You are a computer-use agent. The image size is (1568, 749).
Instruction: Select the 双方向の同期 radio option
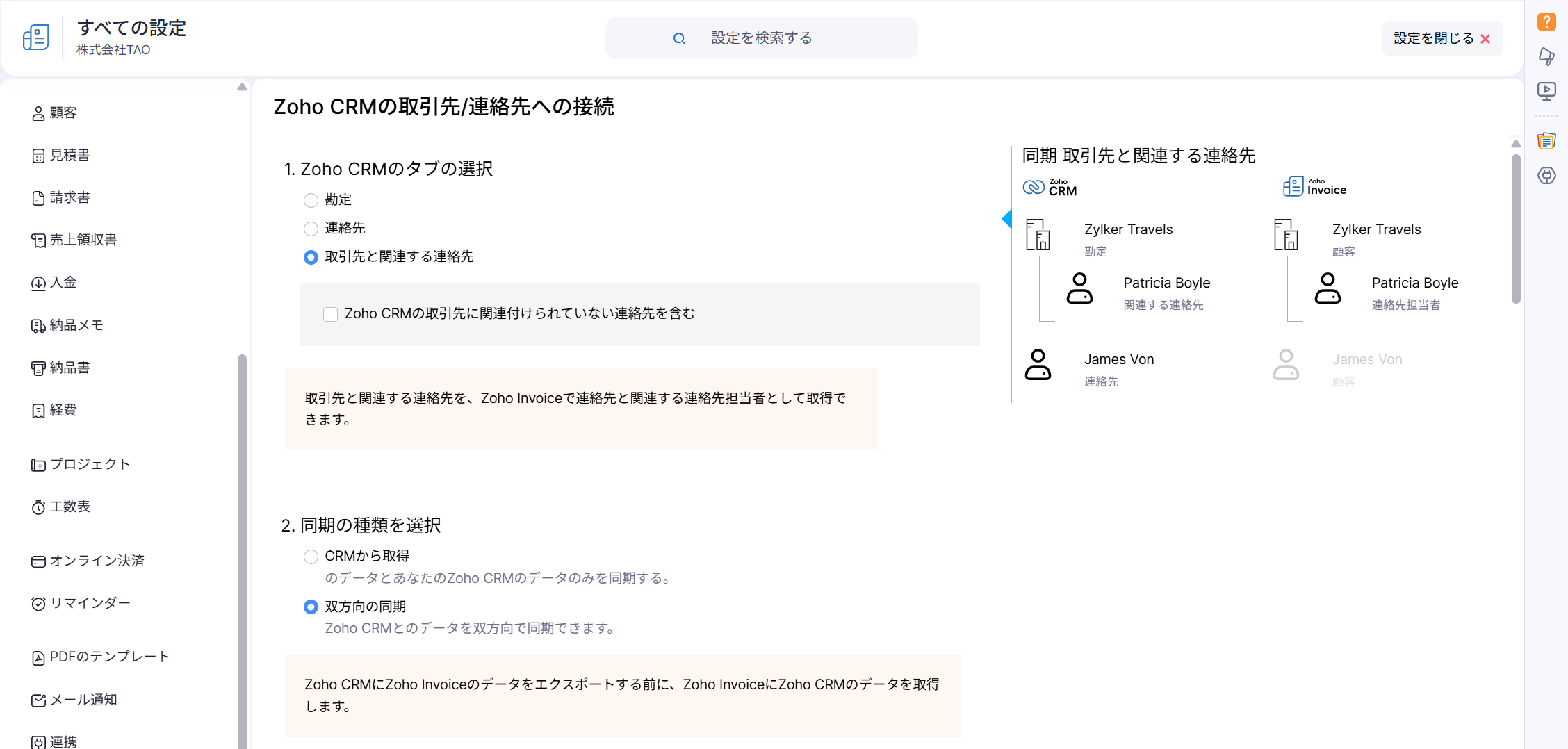311,607
